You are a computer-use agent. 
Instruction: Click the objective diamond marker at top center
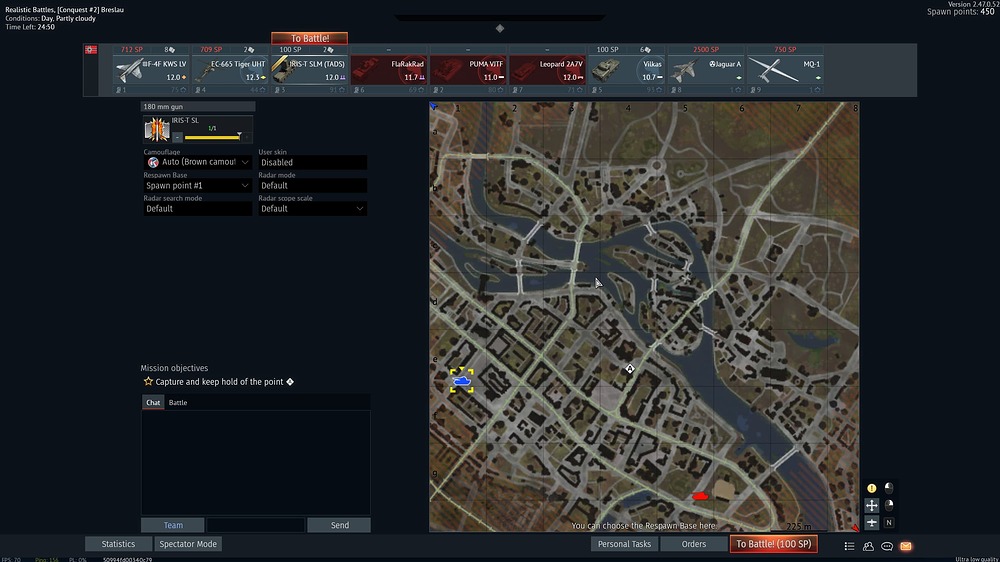pos(500,28)
